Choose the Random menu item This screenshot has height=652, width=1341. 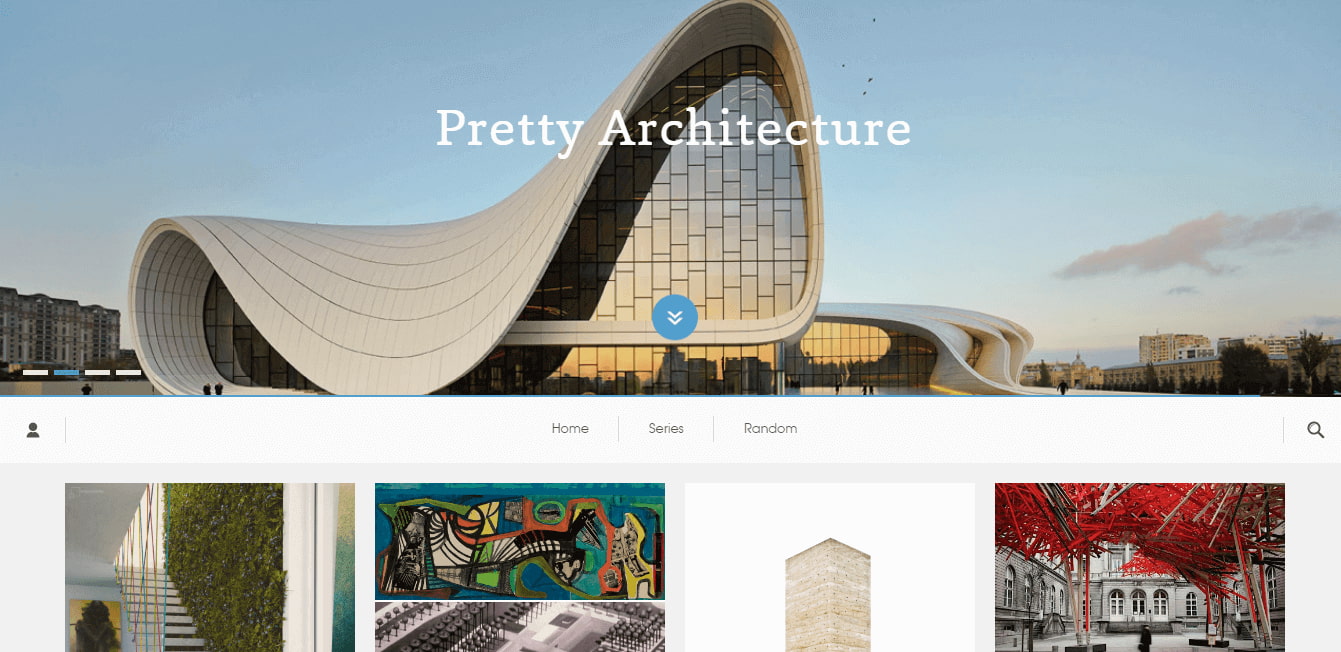(770, 429)
